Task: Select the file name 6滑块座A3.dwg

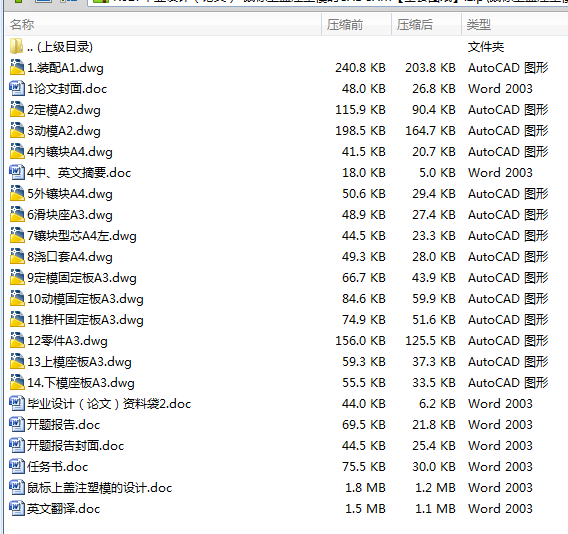Action: (70, 215)
